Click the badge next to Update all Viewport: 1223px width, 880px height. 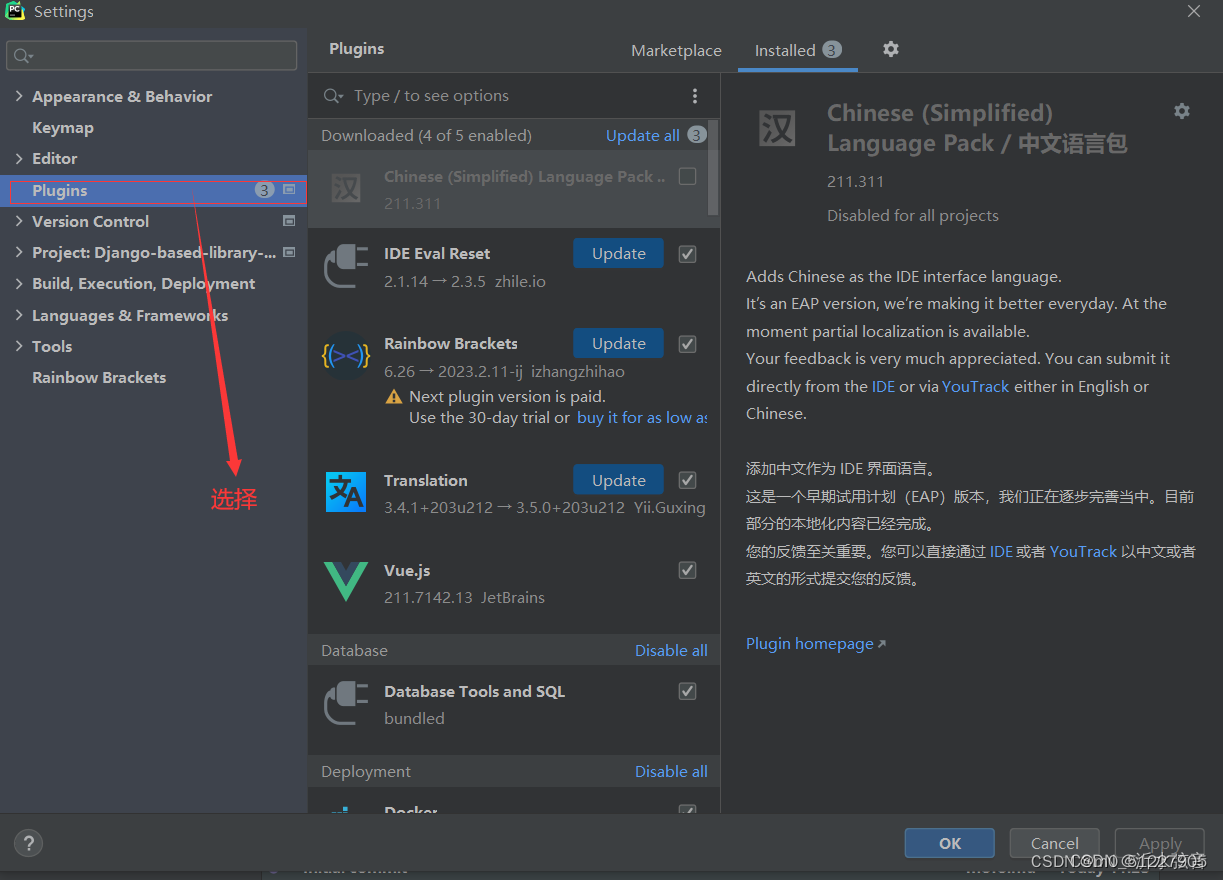(697, 134)
